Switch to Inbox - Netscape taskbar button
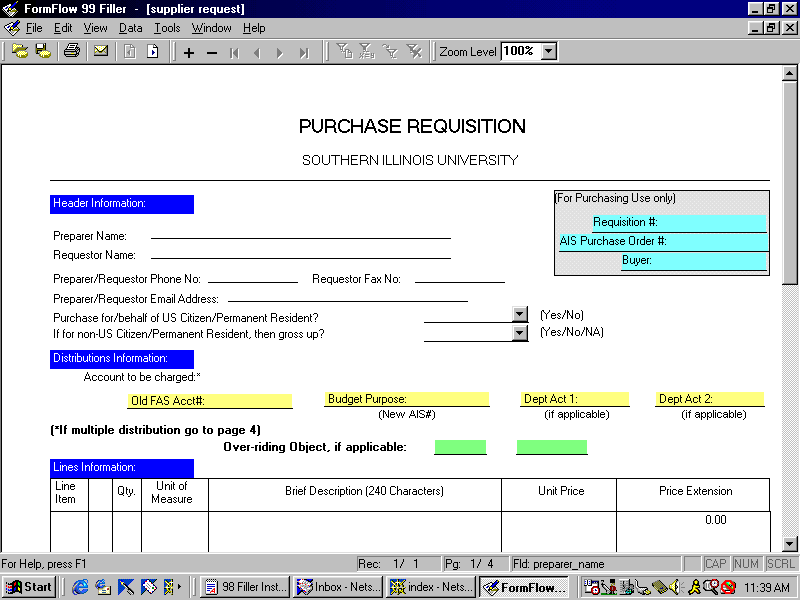This screenshot has height=600, width=800. click(337, 587)
